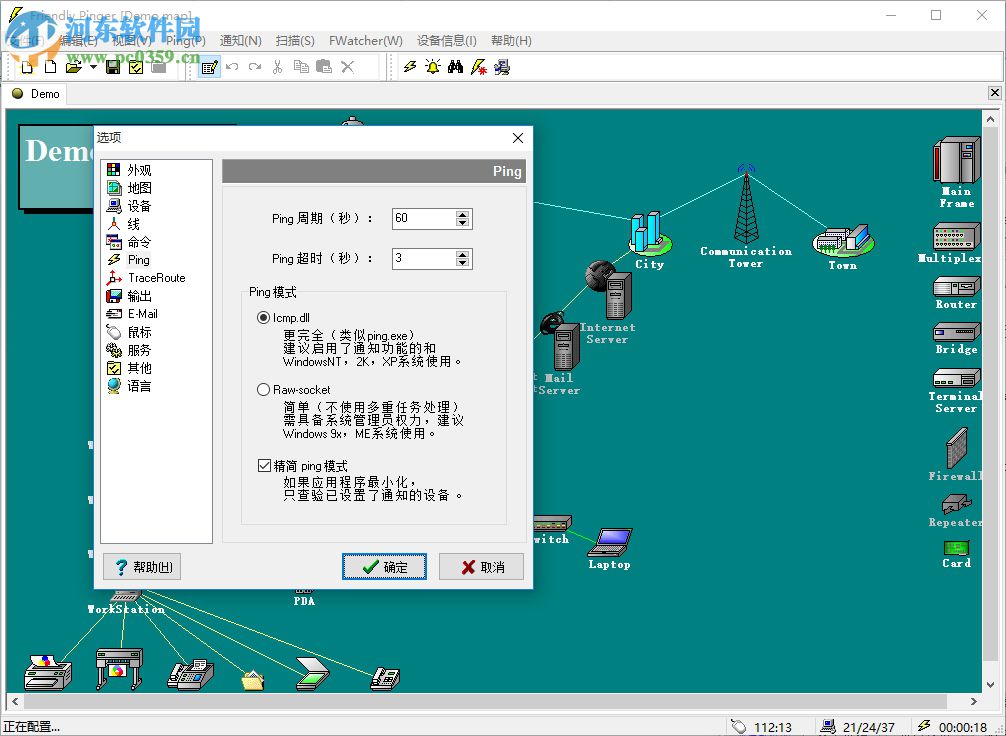
Task: Click the Save floppy disk toolbar icon
Action: tap(113, 67)
